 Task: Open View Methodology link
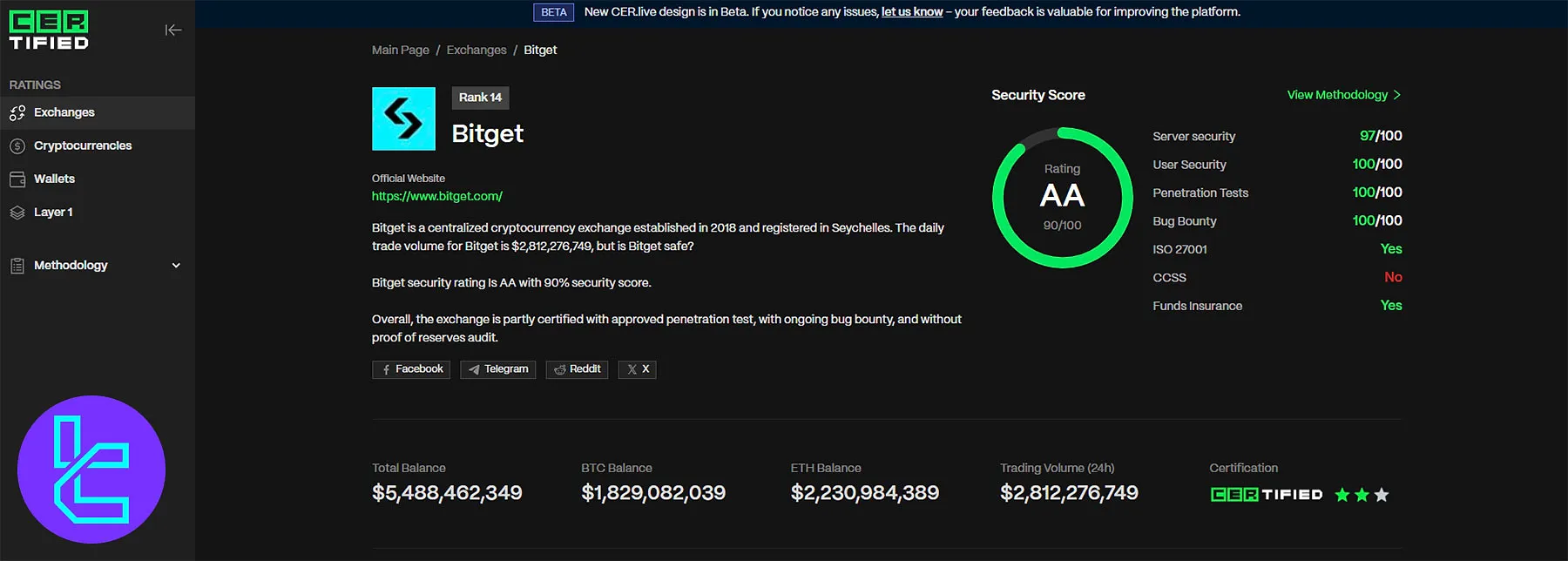[1344, 95]
